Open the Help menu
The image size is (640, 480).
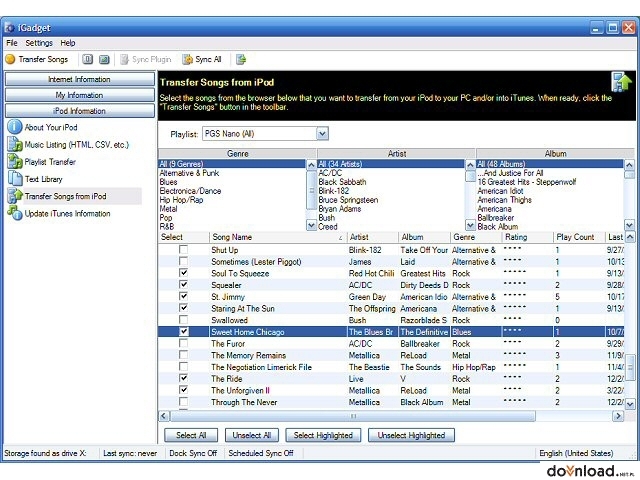[68, 43]
